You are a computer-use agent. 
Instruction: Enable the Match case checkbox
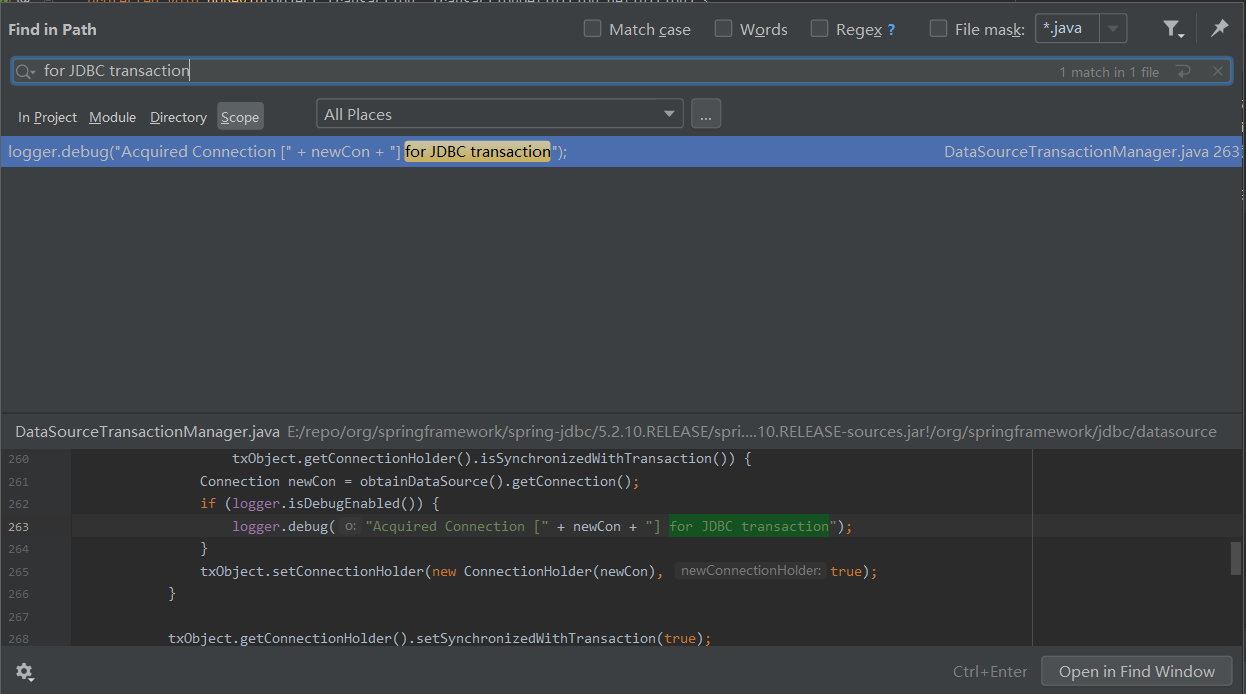click(593, 28)
